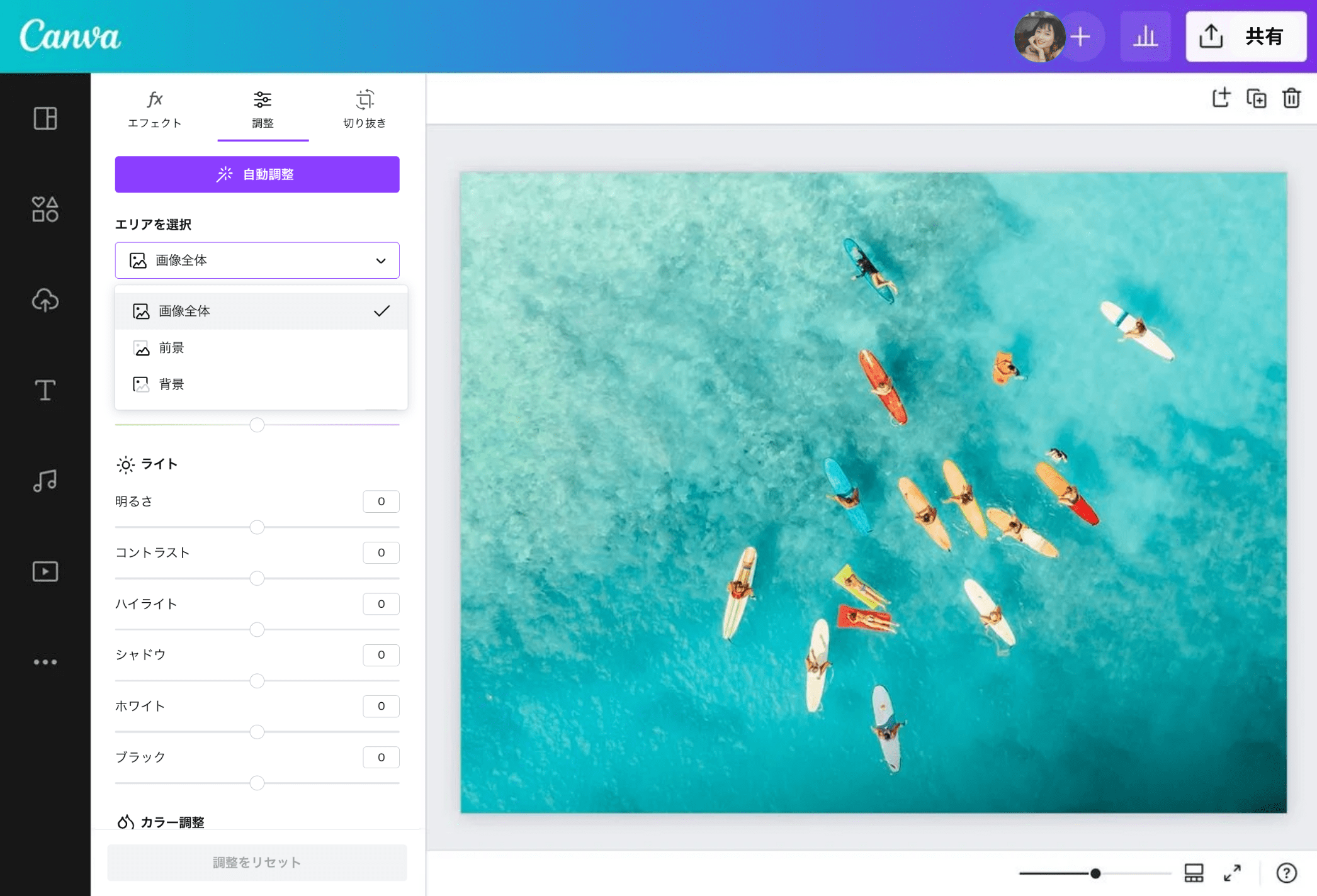This screenshot has width=1317, height=896.
Task: Add a new page with the add-page icon
Action: (x=1221, y=98)
